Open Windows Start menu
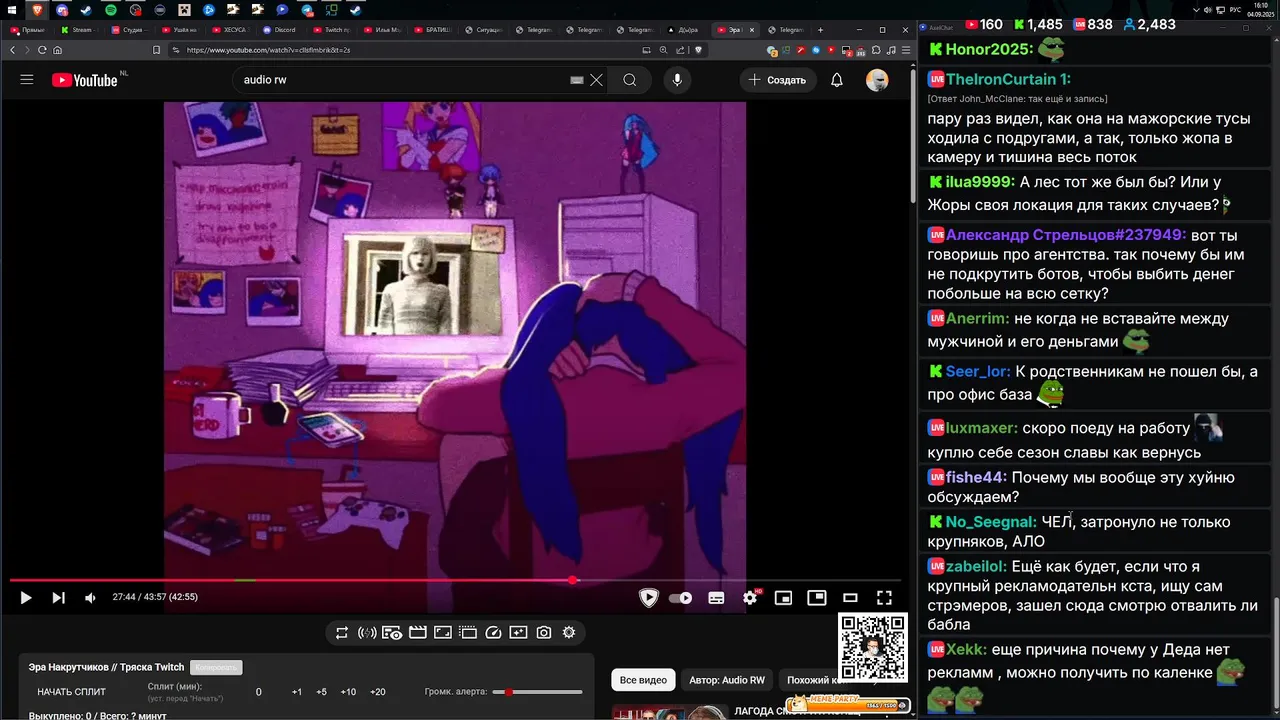Screen dimensions: 1280x720 pyautogui.click(x=11, y=10)
